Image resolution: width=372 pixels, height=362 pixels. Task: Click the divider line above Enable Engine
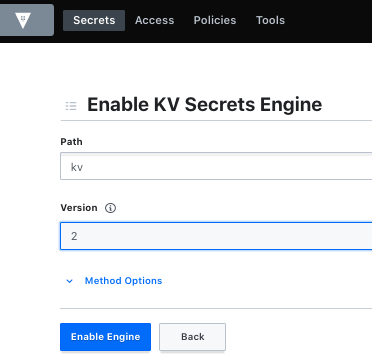tap(216, 308)
